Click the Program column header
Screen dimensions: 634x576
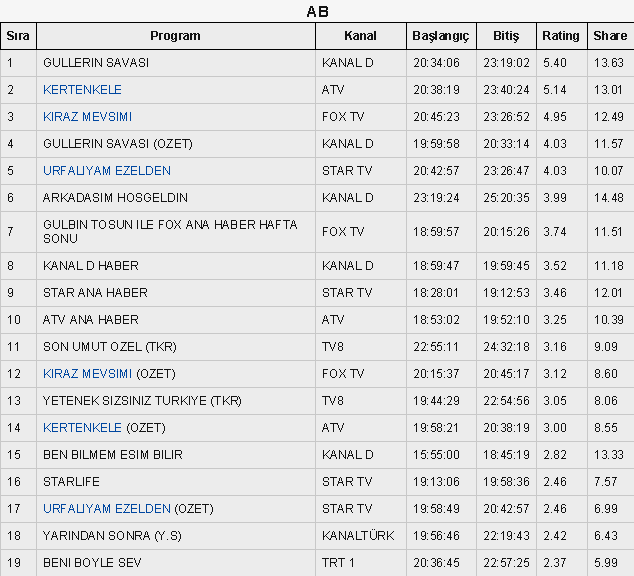tap(176, 36)
